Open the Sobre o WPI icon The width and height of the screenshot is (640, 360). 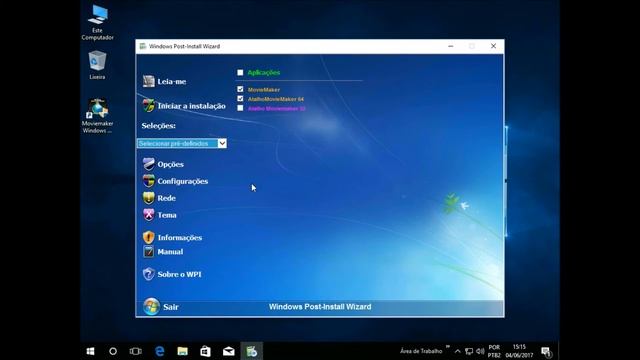(149, 274)
